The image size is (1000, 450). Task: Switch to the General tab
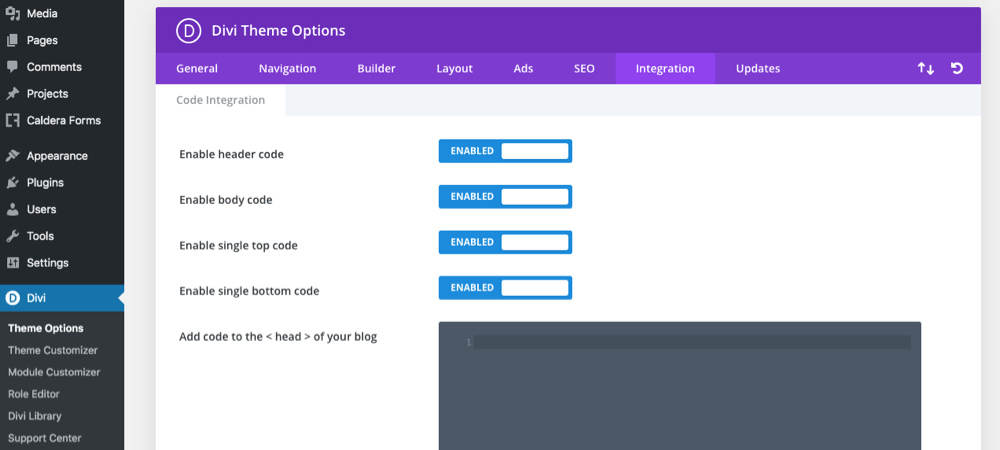click(197, 69)
